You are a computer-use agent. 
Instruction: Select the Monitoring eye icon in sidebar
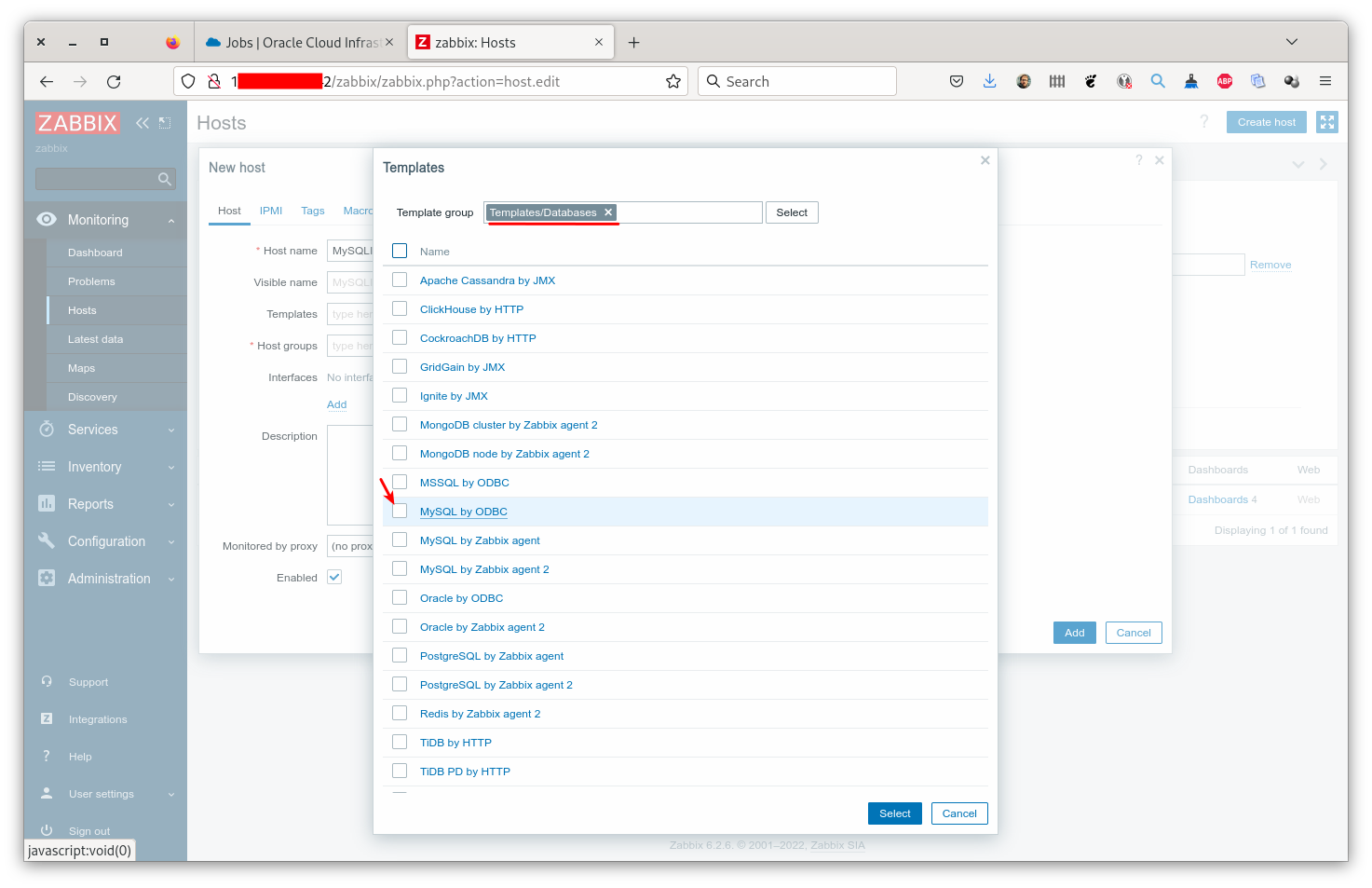coord(47,219)
